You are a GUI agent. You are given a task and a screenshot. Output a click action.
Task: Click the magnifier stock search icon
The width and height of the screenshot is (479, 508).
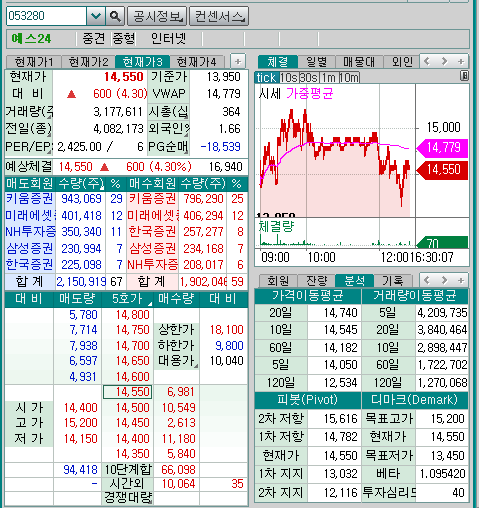(x=115, y=16)
